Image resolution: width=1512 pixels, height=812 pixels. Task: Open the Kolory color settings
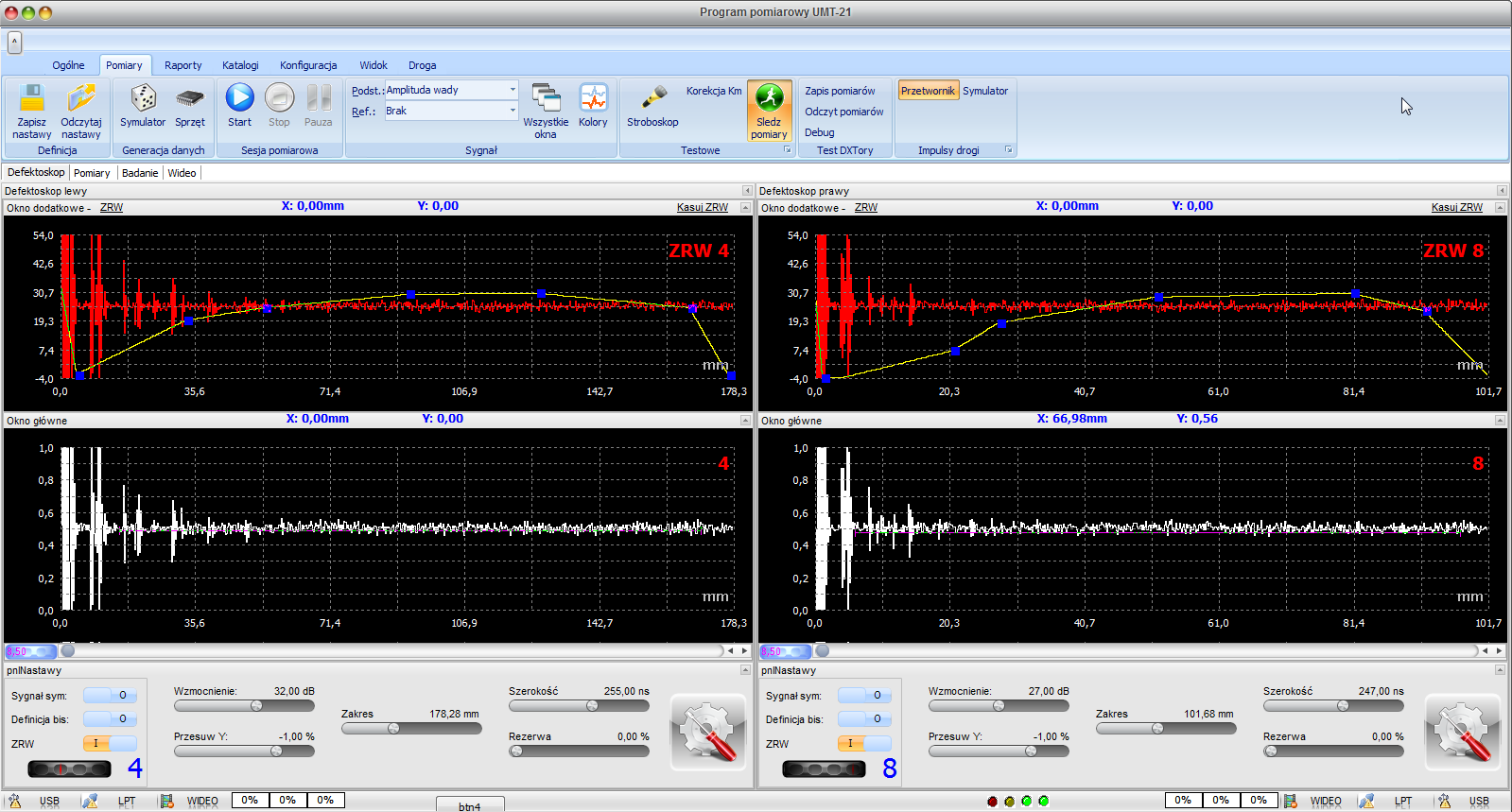(593, 99)
